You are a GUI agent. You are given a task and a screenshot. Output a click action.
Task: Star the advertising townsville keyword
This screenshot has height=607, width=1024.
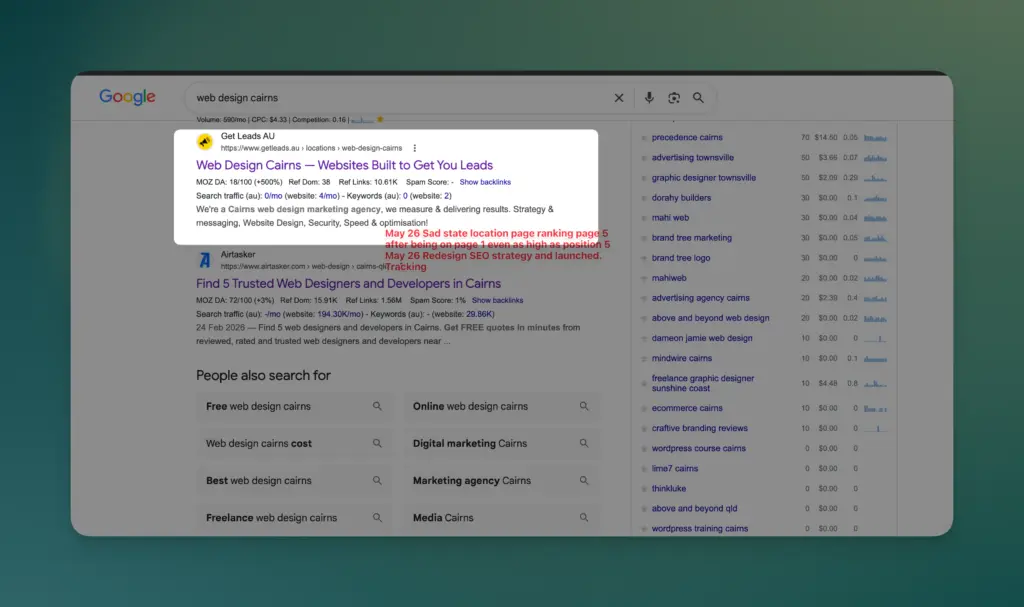tap(644, 157)
